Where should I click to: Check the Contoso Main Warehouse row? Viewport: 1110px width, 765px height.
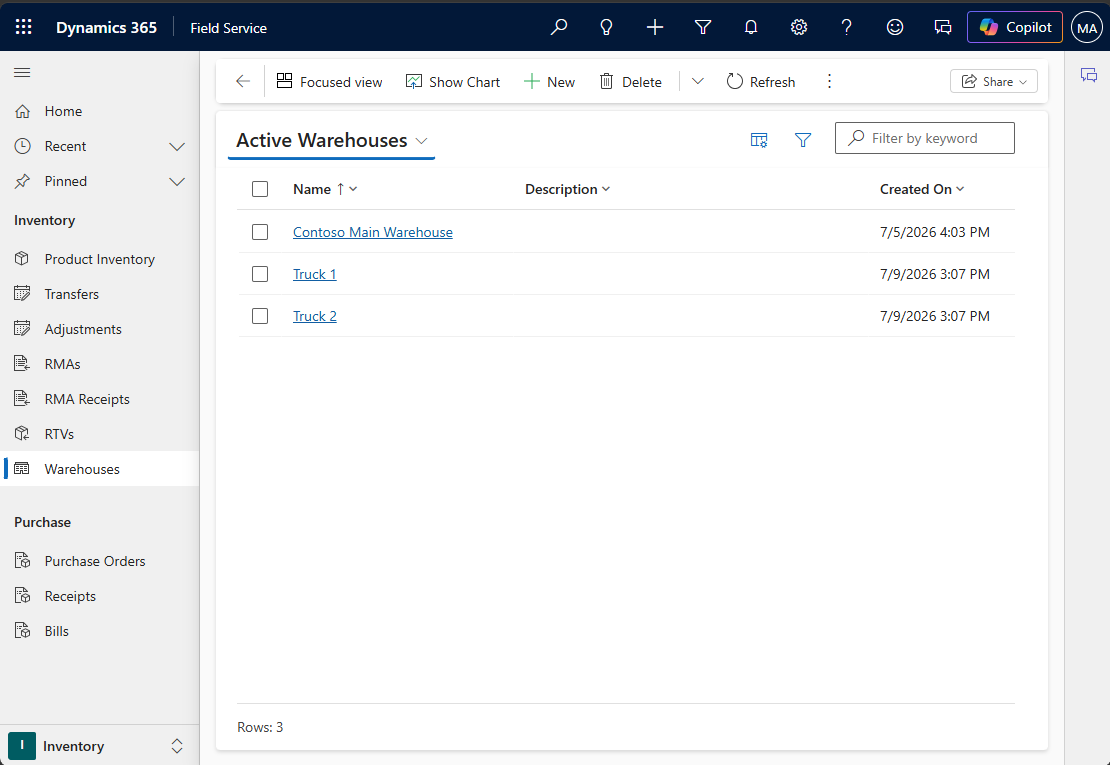click(260, 232)
